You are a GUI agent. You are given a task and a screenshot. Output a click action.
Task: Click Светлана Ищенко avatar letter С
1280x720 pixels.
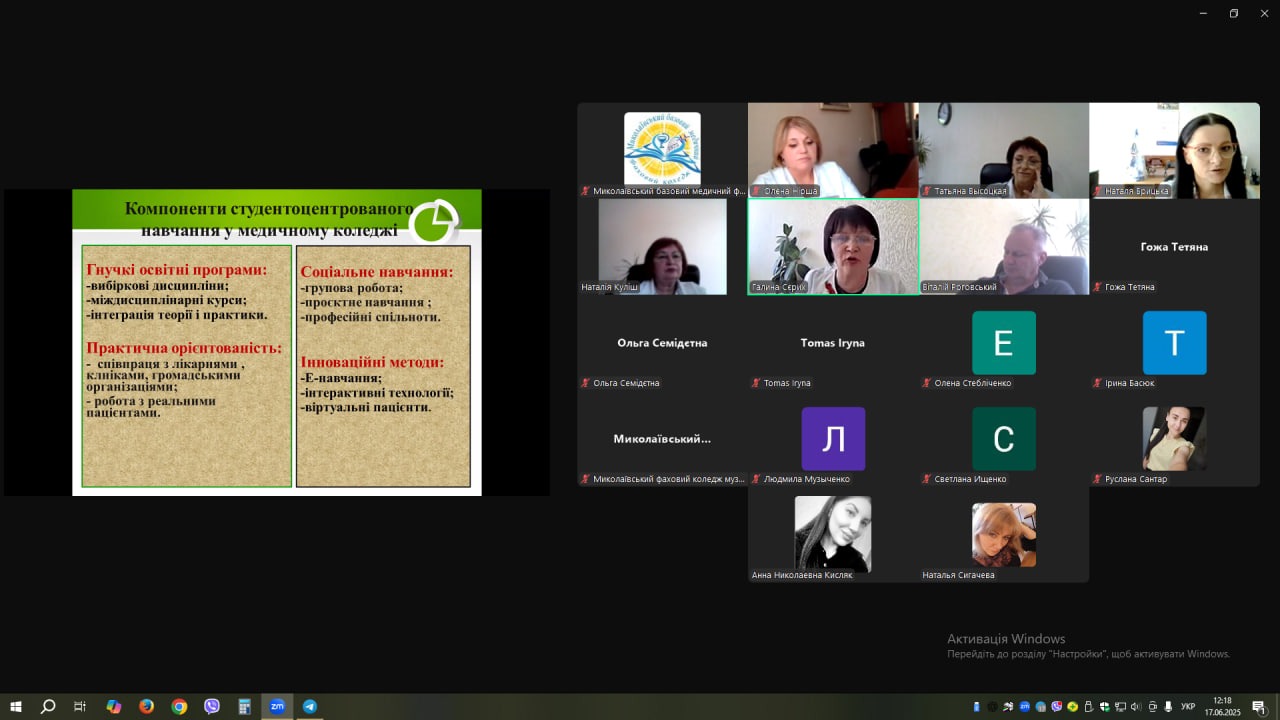tap(1004, 438)
